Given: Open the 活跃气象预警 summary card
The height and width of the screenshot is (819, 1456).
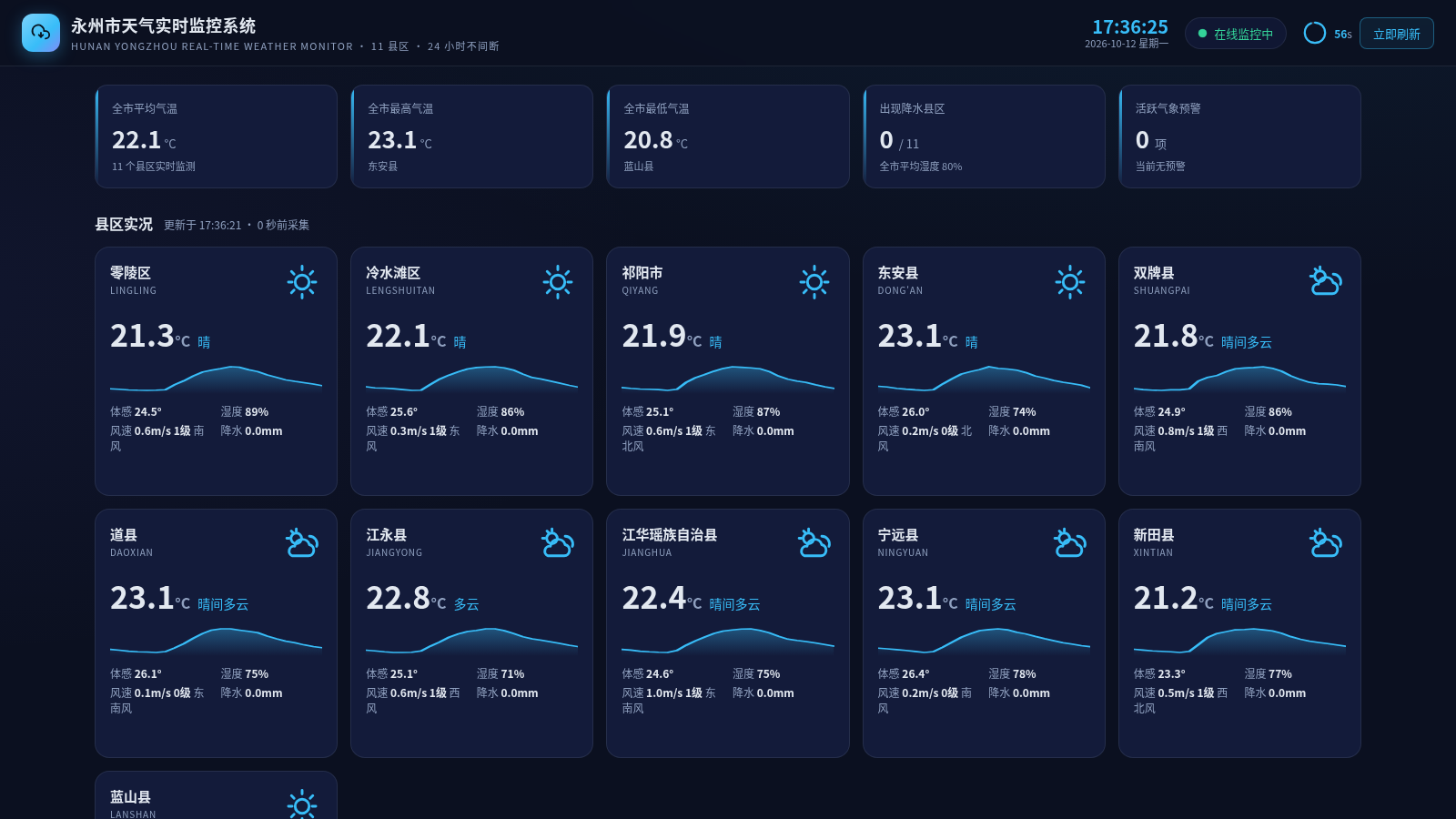Looking at the screenshot, I should pyautogui.click(x=1239, y=136).
